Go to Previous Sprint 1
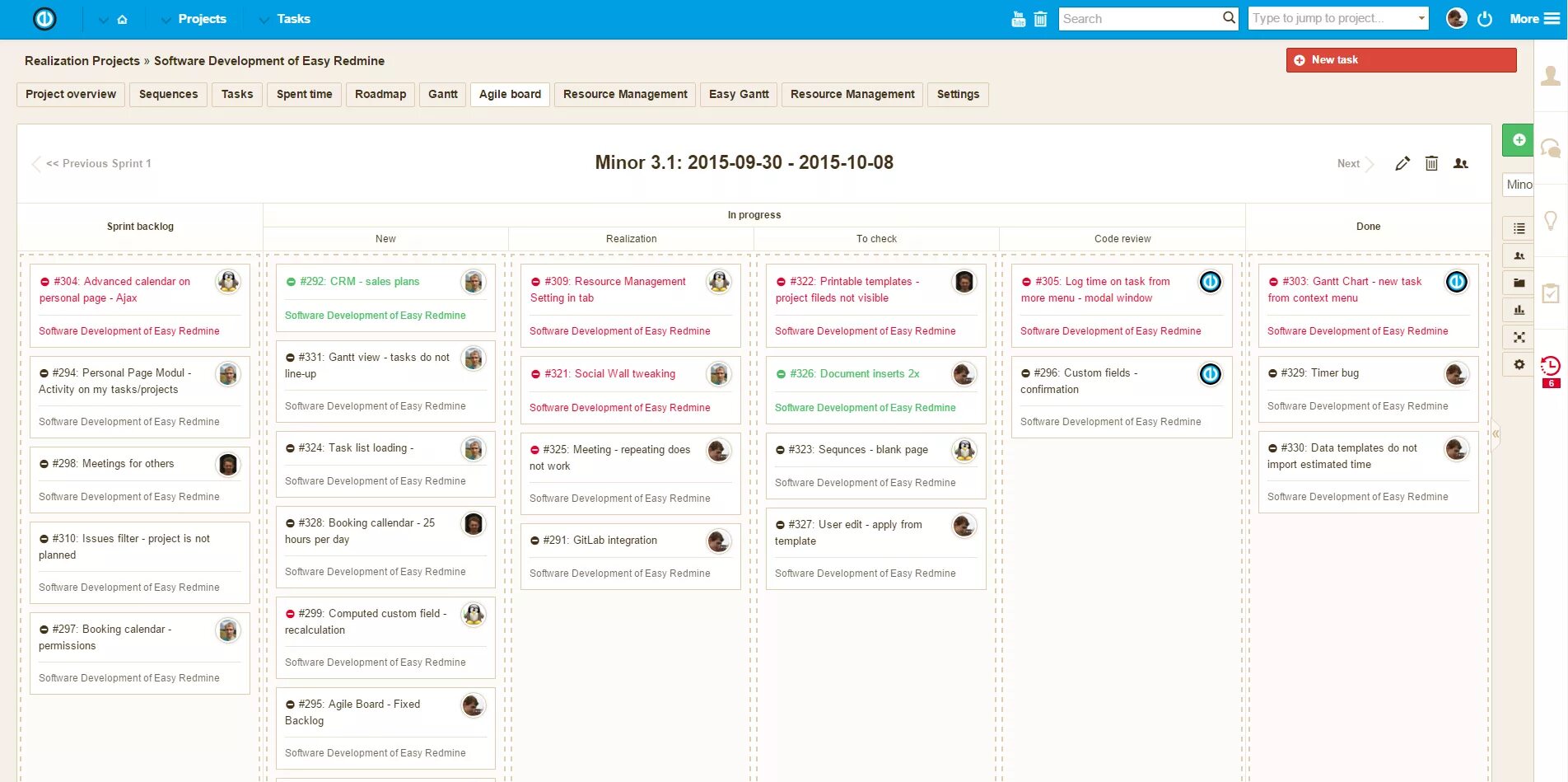 click(x=91, y=163)
